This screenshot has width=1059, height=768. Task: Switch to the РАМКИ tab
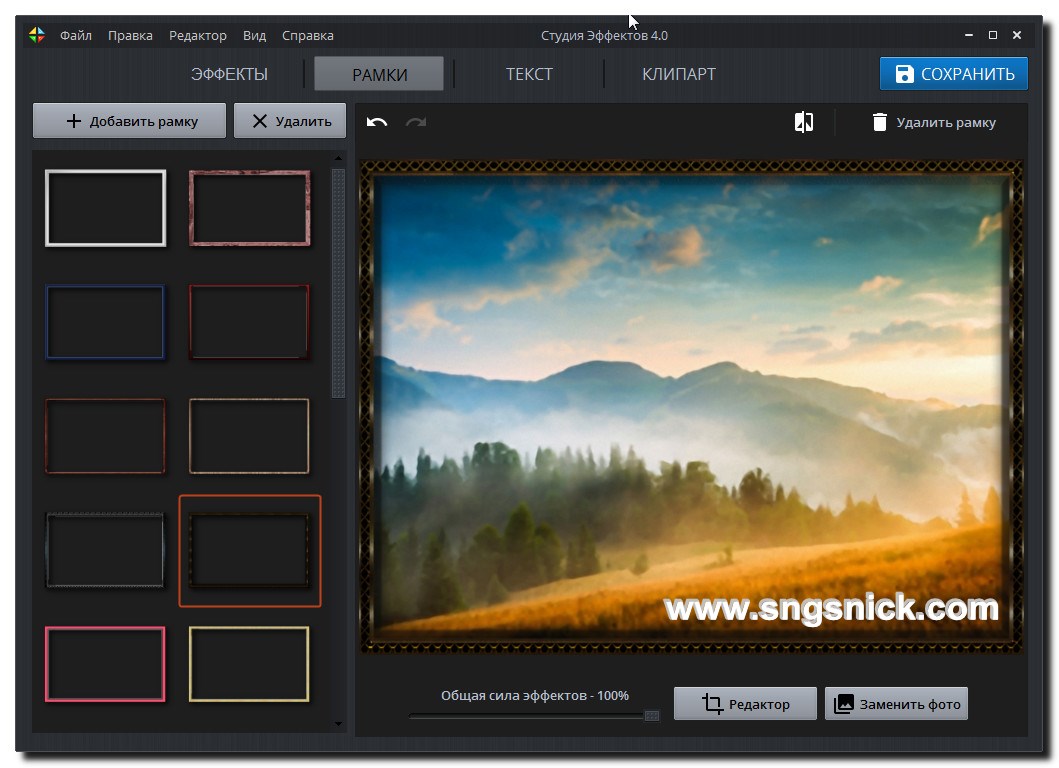[x=380, y=74]
